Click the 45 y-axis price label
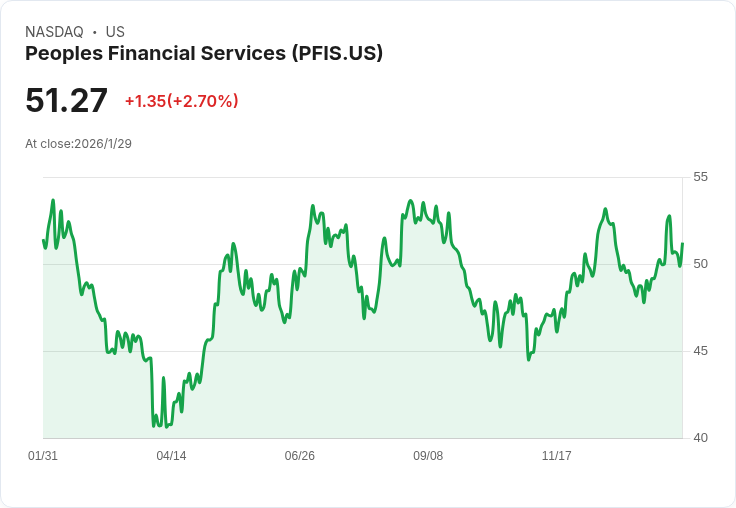736x508 pixels. pos(700,351)
